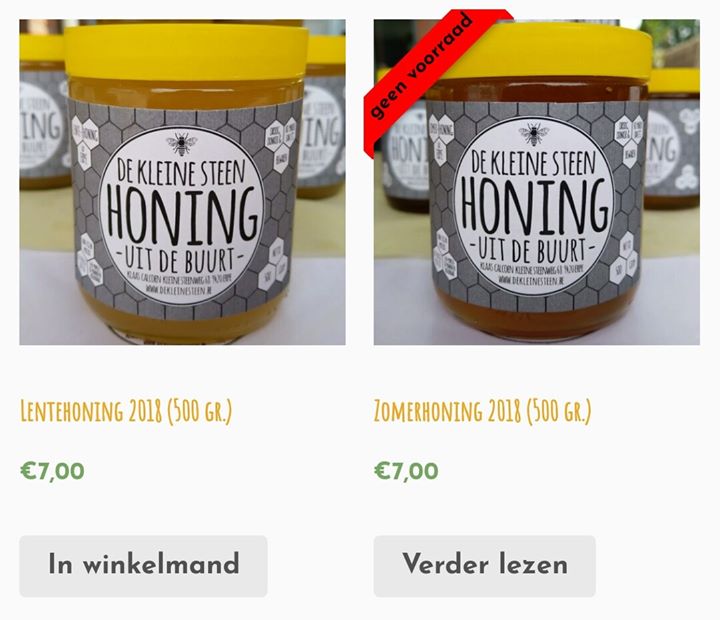Select the €7,00 price under Zomerhoning
The image size is (720, 620).
coord(406,471)
